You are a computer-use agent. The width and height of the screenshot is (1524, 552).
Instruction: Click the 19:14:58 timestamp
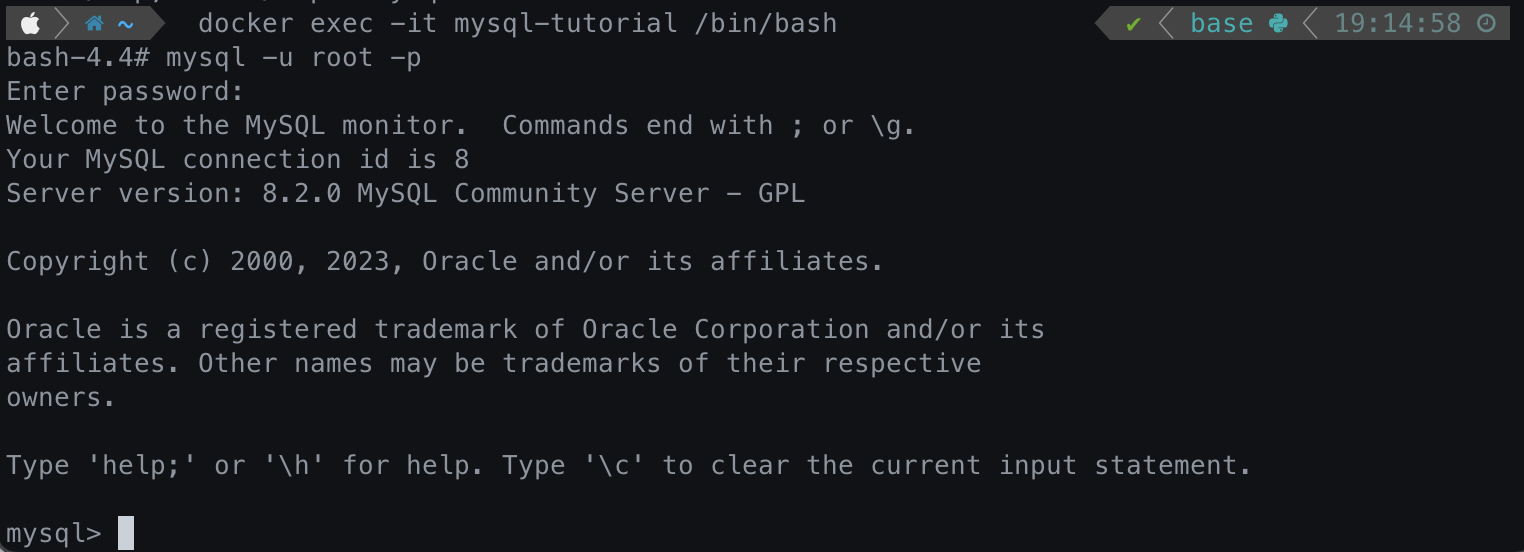1398,23
